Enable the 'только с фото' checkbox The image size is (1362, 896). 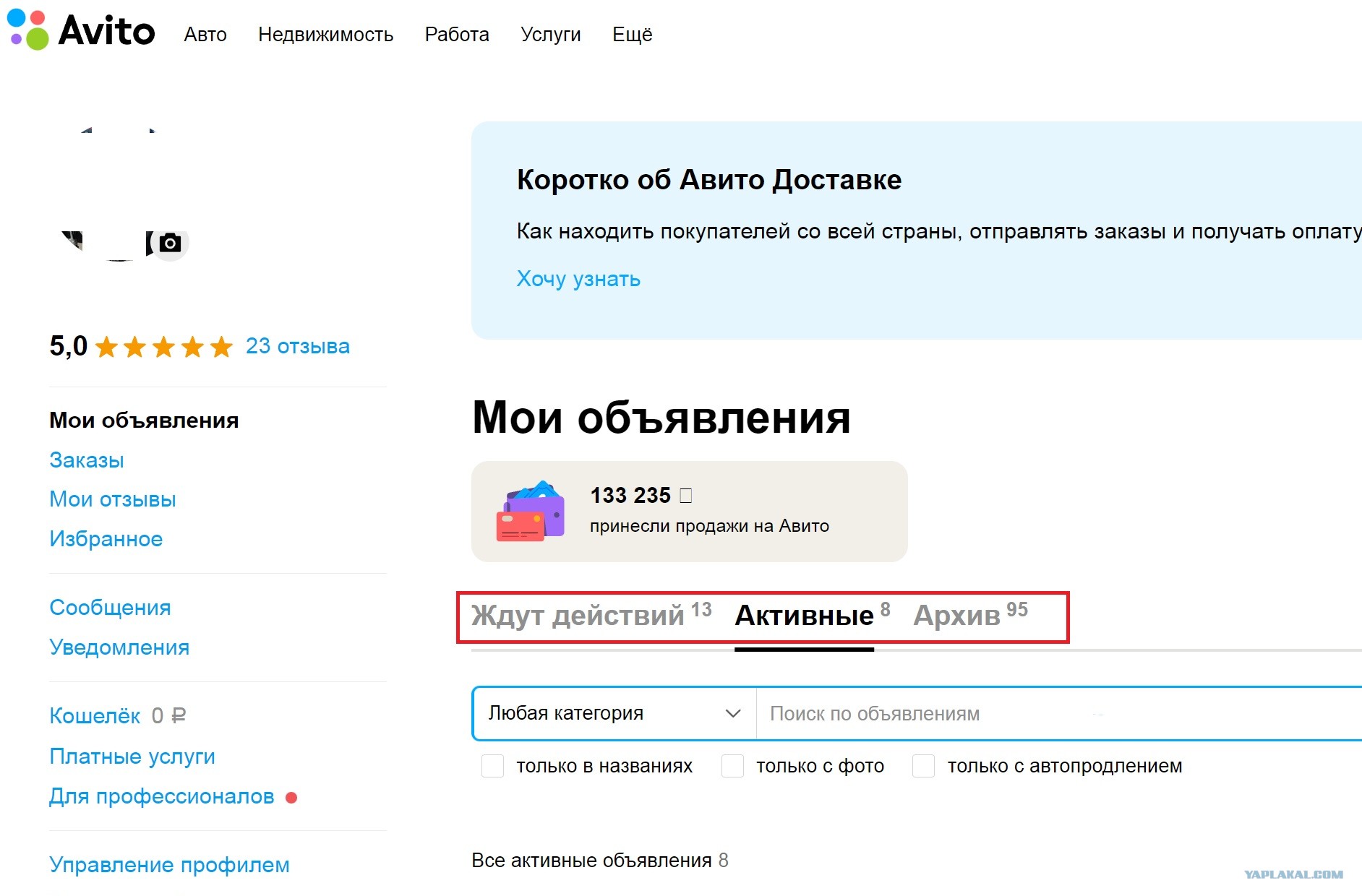(x=733, y=766)
